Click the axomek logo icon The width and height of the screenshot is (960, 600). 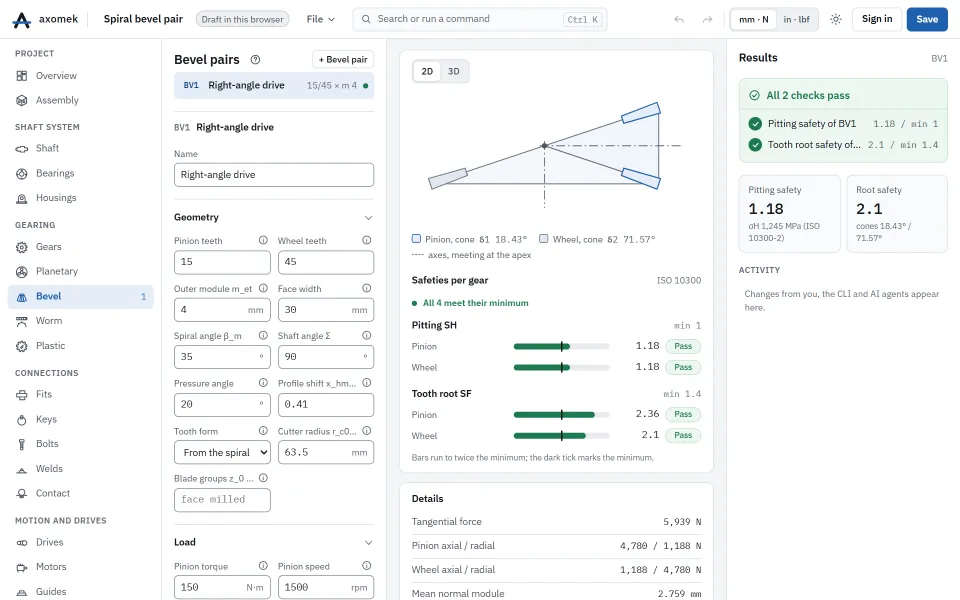tap(21, 20)
